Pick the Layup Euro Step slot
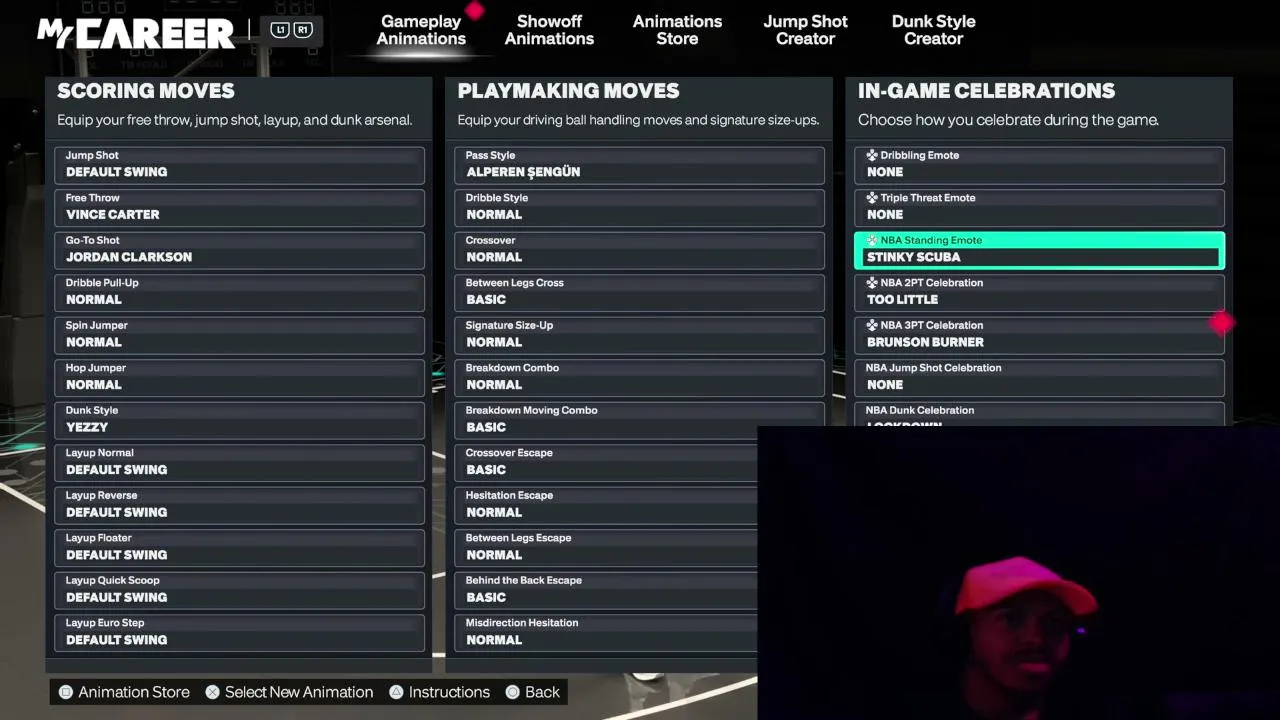1280x720 pixels. pyautogui.click(x=240, y=633)
